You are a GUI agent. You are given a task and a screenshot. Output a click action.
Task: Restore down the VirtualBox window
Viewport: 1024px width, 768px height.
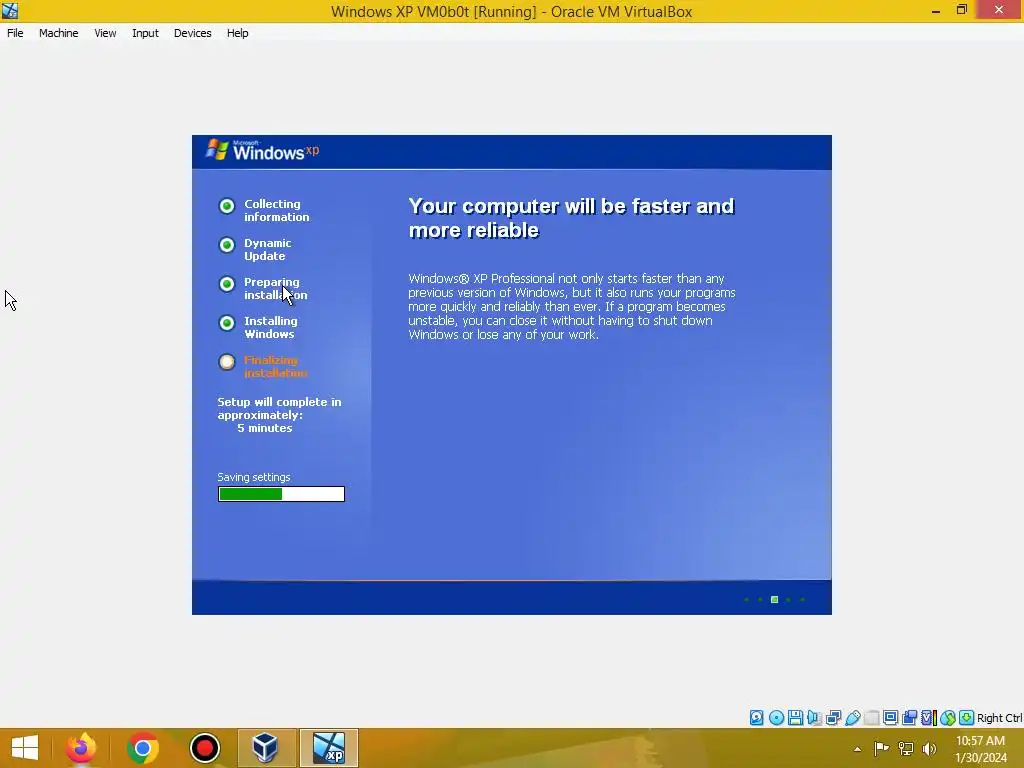click(961, 10)
